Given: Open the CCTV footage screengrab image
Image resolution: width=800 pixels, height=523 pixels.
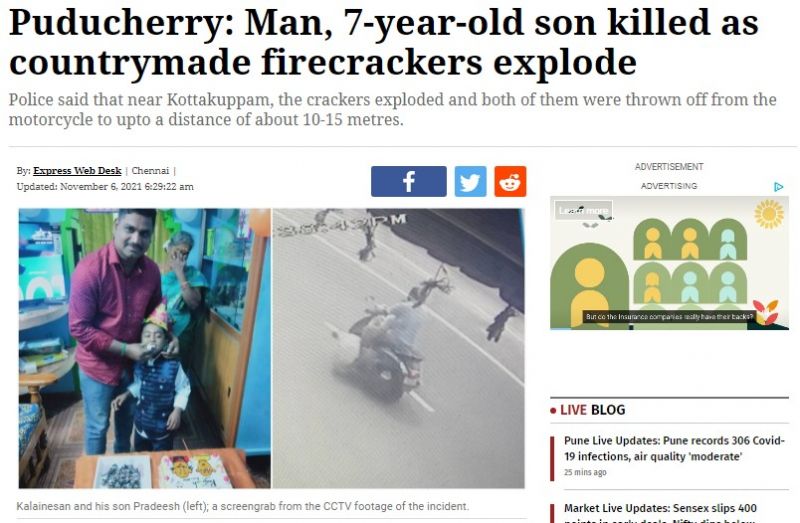Looking at the screenshot, I should pos(398,348).
